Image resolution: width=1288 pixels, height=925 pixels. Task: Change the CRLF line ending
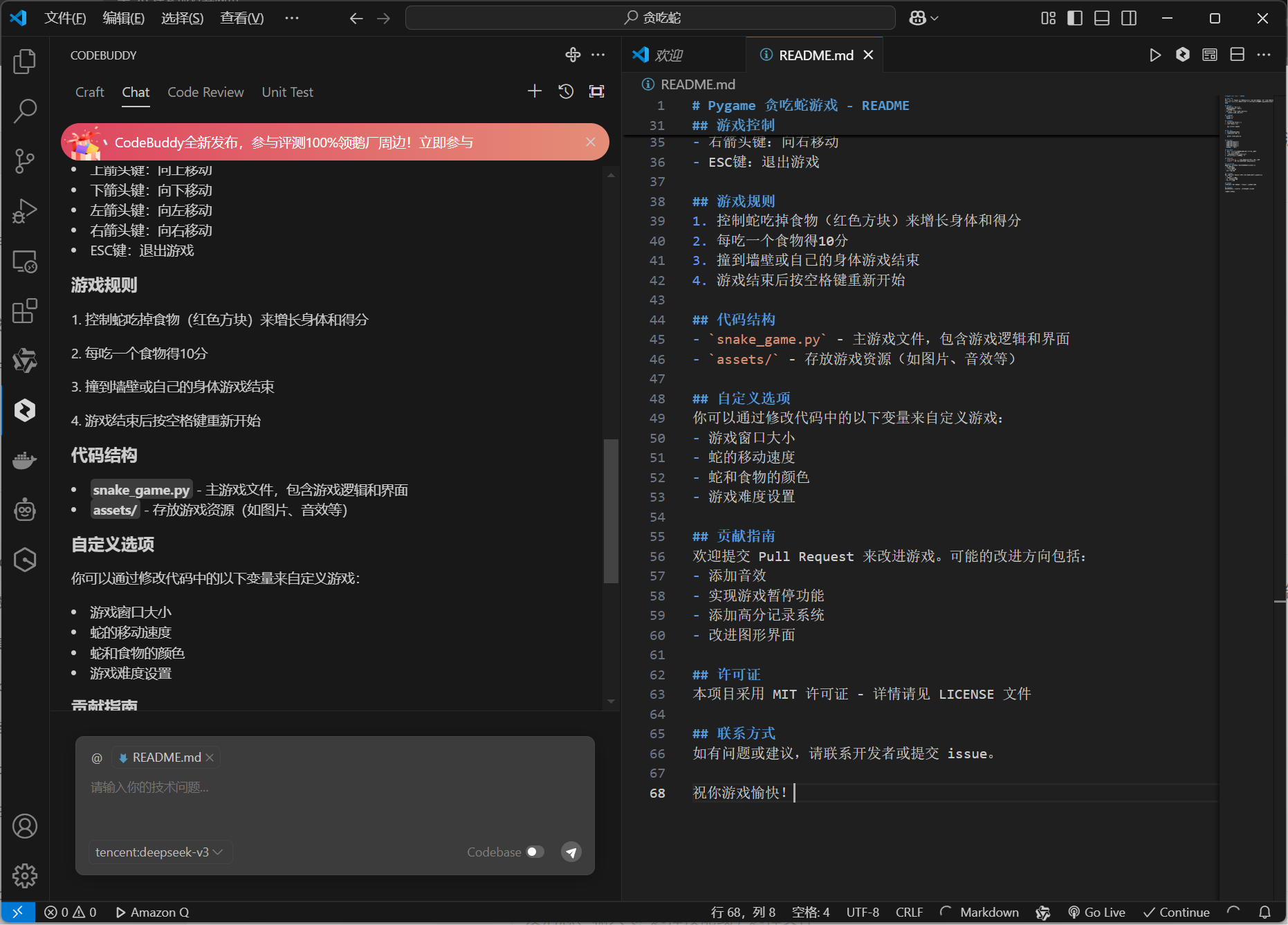tap(909, 913)
